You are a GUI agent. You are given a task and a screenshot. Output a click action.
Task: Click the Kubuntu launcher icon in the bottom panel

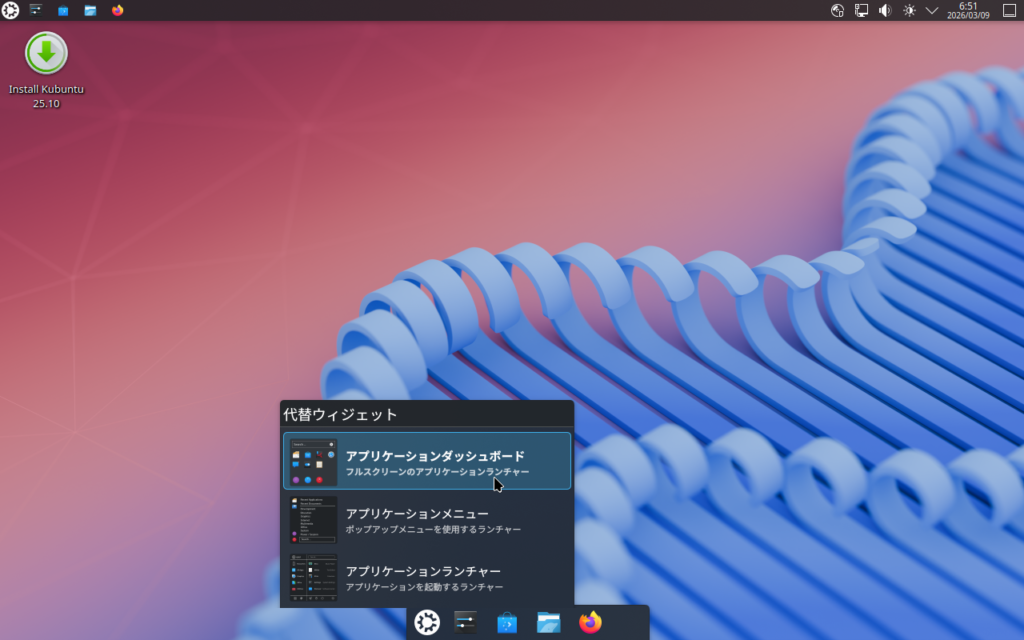(x=427, y=622)
